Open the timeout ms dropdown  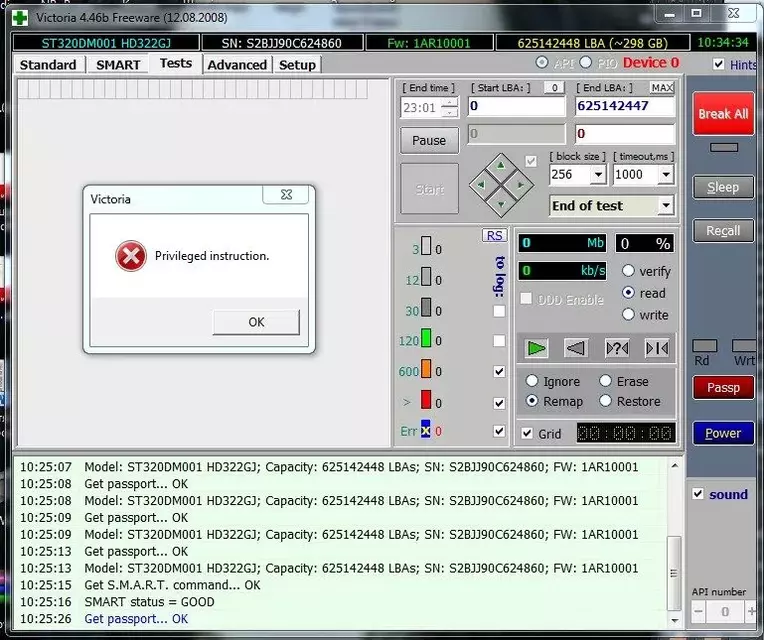[x=665, y=174]
